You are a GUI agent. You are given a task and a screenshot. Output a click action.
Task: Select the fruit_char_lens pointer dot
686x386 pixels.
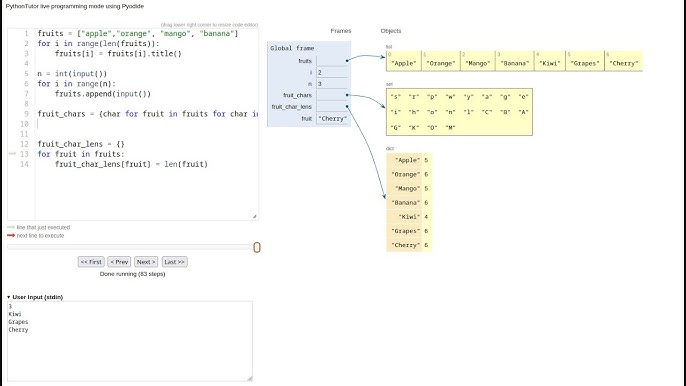point(347,106)
